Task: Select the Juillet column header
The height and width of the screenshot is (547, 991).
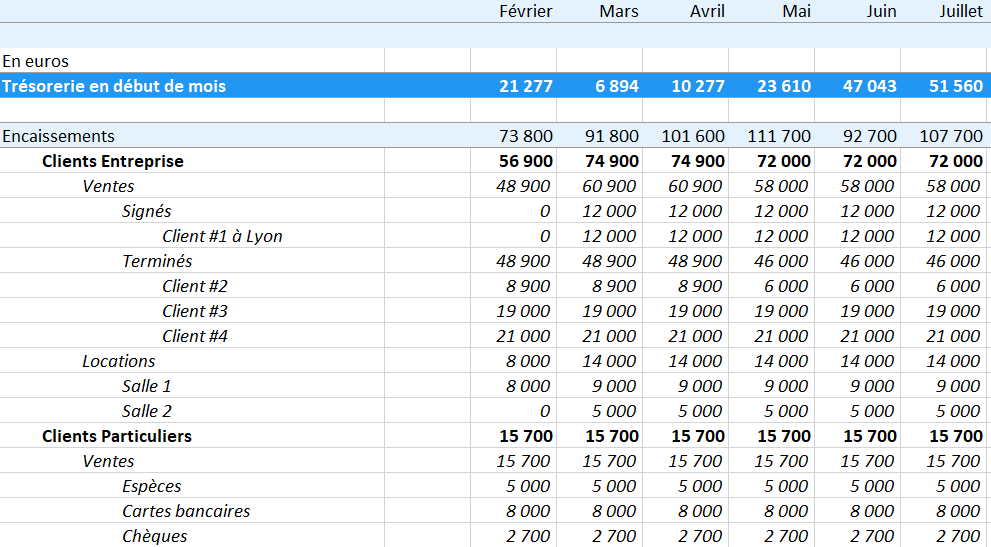Action: tap(961, 11)
